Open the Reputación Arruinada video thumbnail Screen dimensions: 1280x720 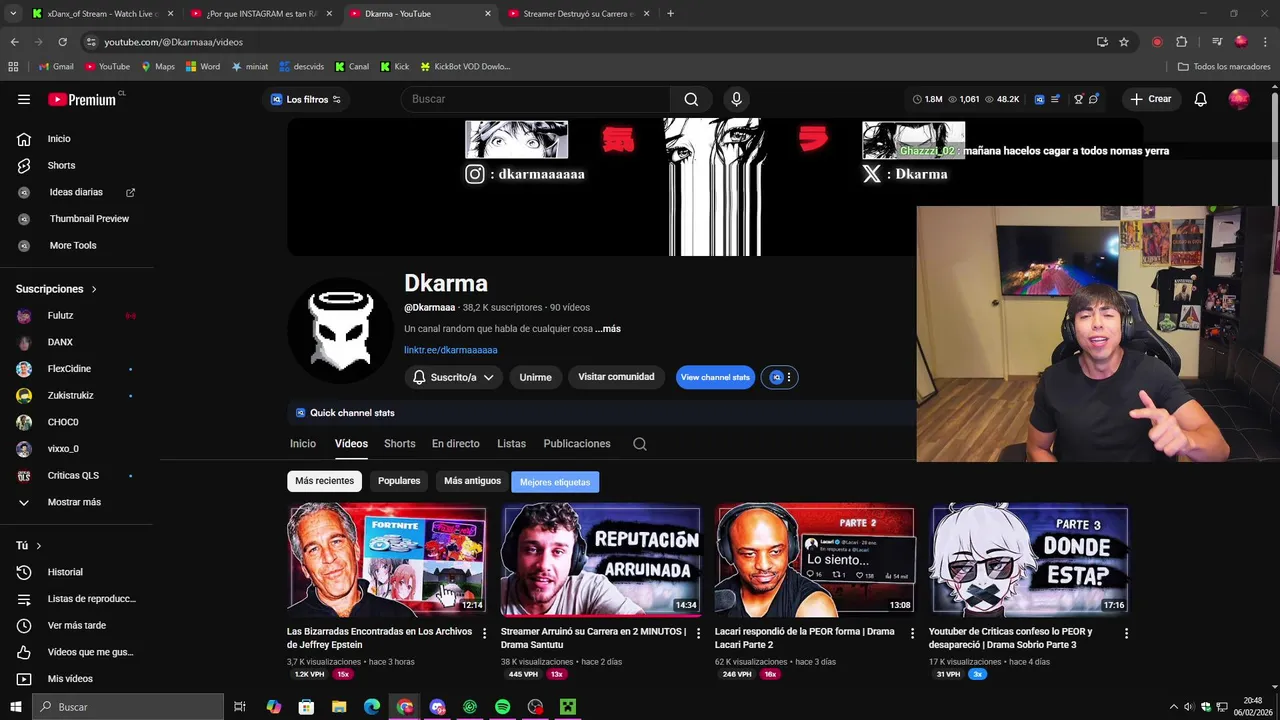click(x=600, y=560)
